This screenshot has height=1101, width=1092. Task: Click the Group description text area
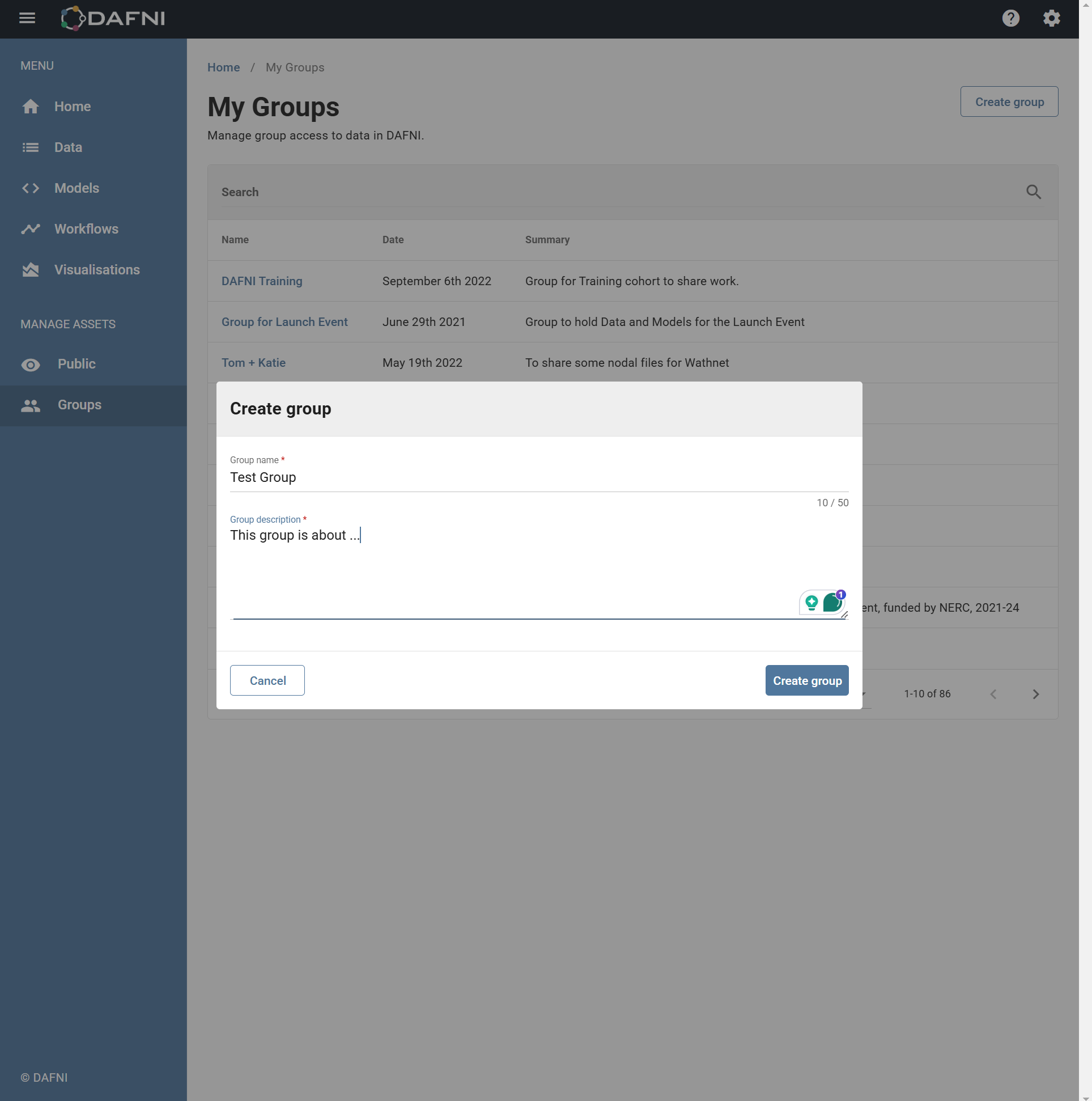click(513, 570)
